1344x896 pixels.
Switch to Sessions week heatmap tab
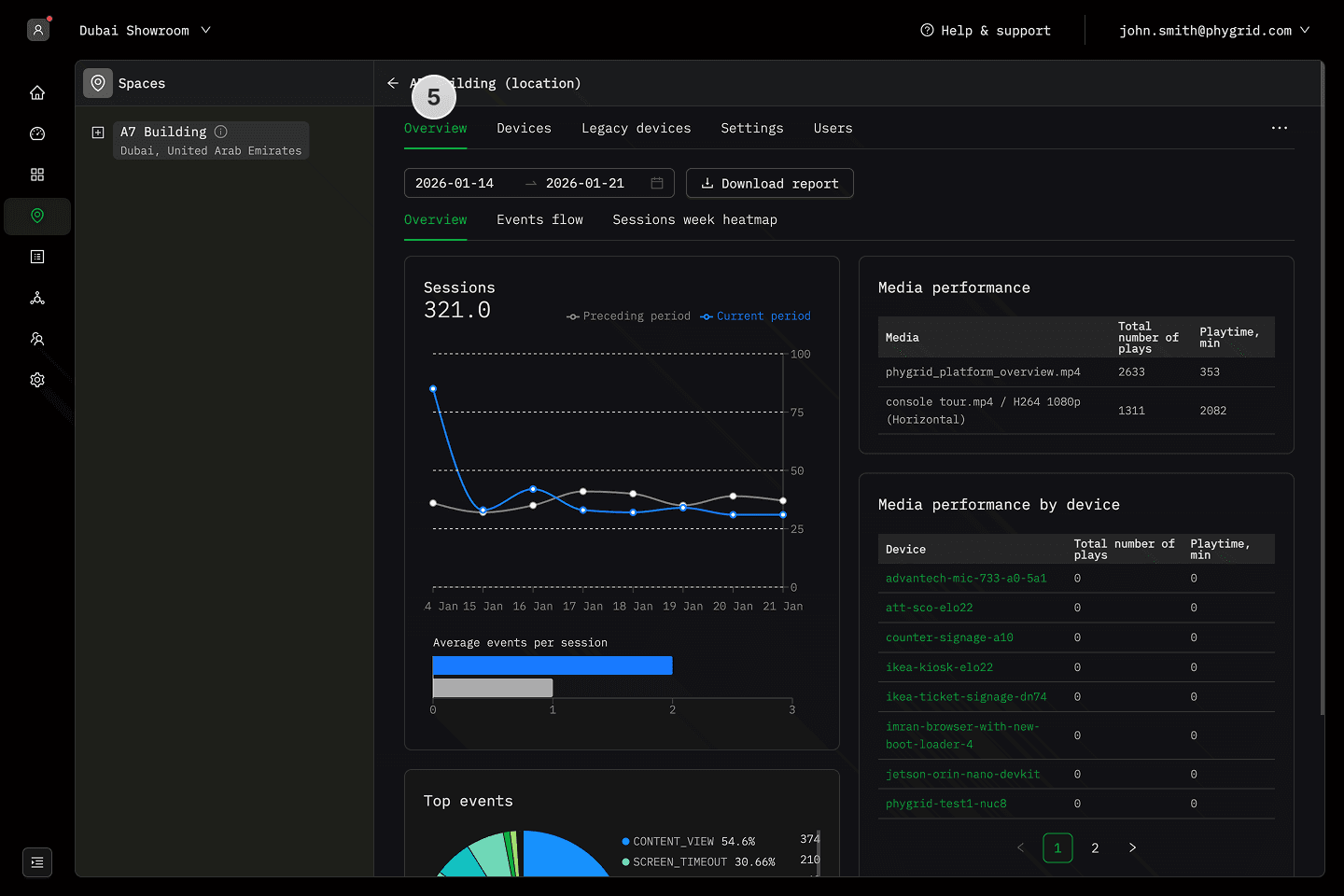(694, 220)
